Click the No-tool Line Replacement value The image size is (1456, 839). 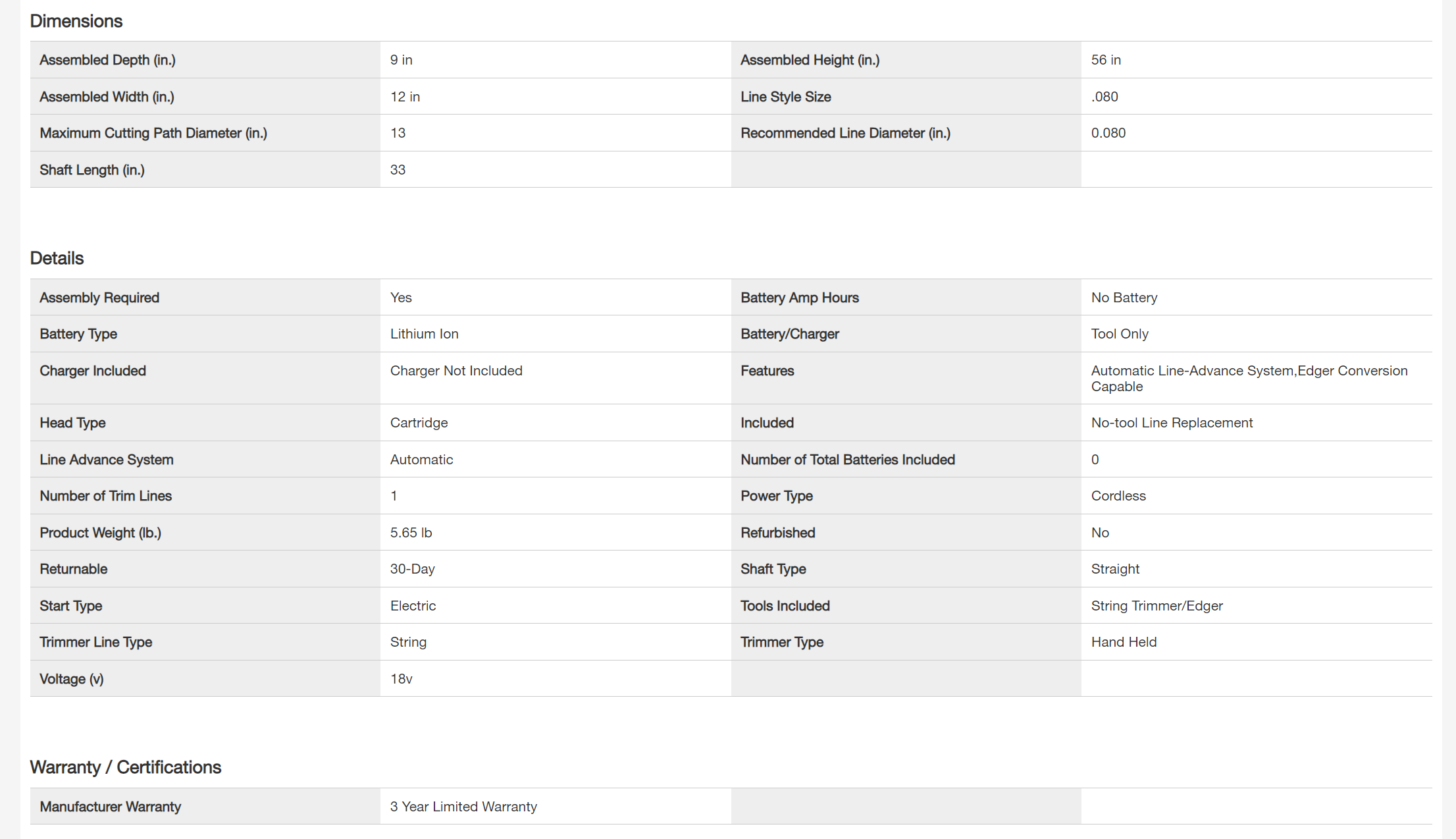[x=1171, y=423]
